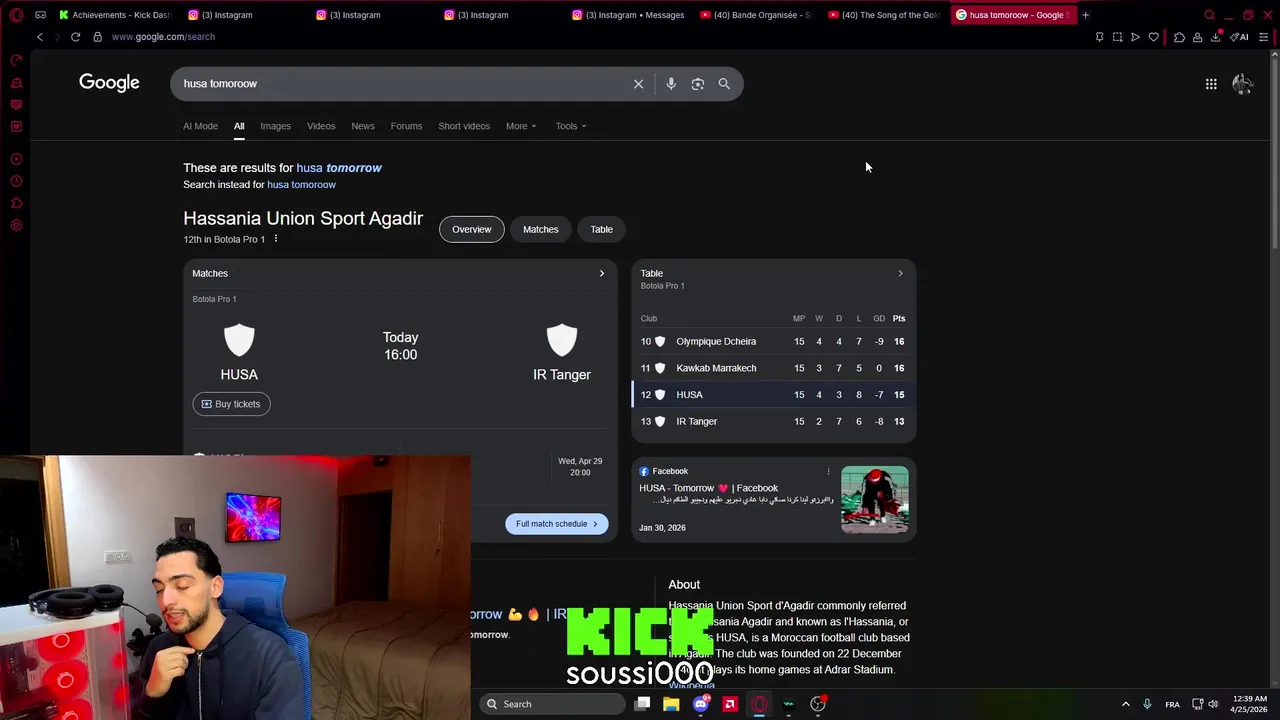Screen dimensions: 1280x720
Task: Open GX Control speedometer icon in sidebar
Action: (16, 61)
